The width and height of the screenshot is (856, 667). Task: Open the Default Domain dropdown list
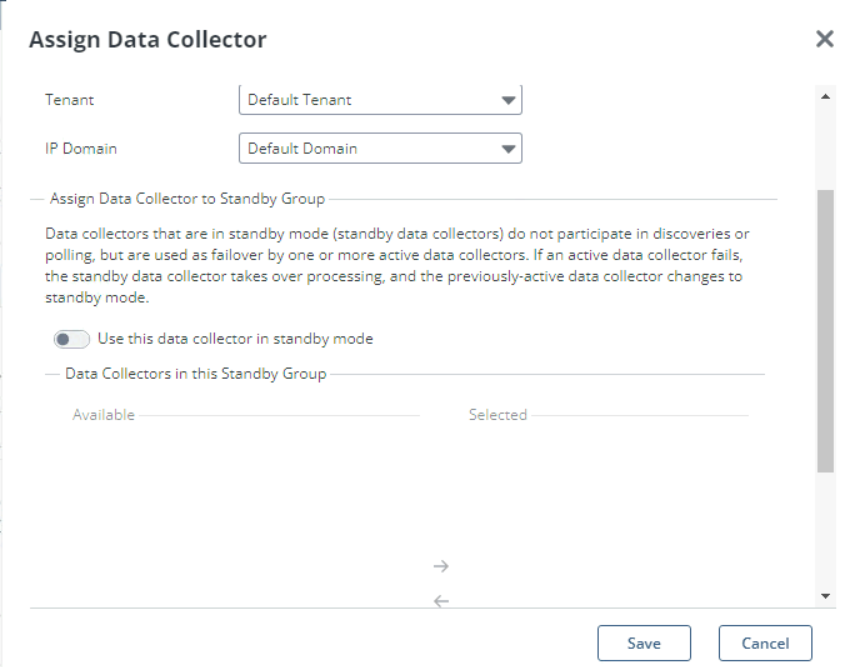[x=380, y=148]
